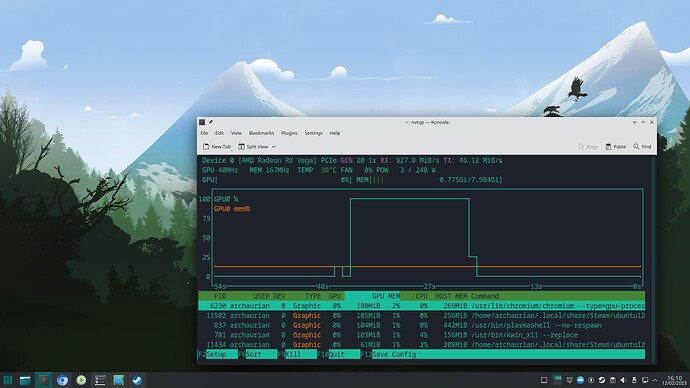
Task: Open the volume control in the tray
Action: pyautogui.click(x=623, y=380)
